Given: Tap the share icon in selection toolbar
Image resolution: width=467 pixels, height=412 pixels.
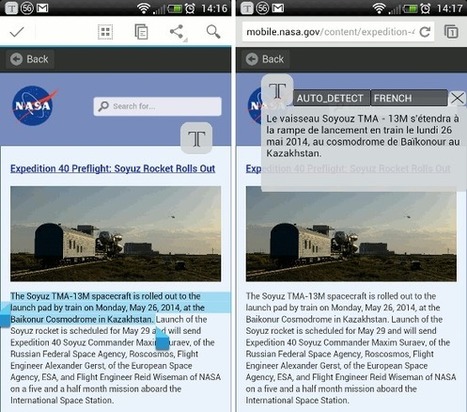Looking at the screenshot, I should 177,32.
